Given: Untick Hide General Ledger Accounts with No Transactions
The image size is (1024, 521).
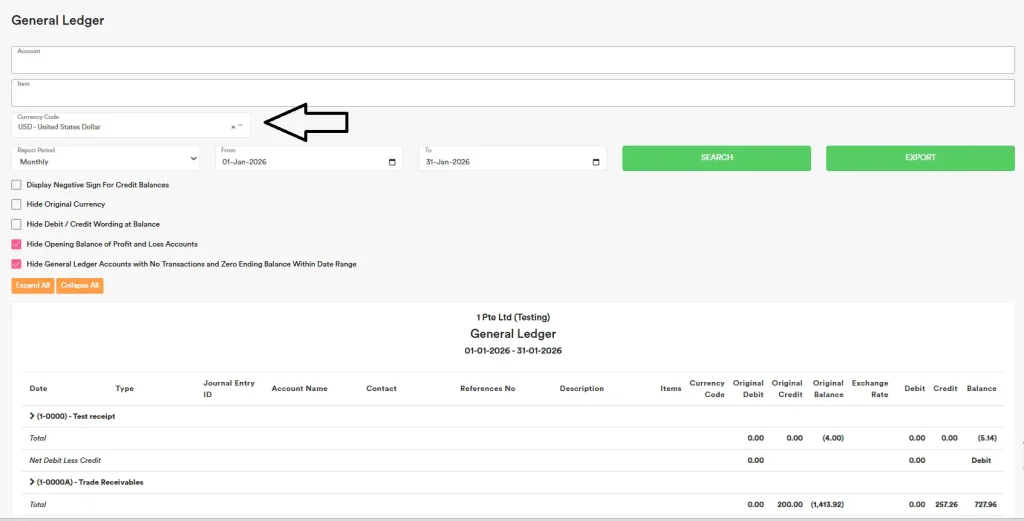Looking at the screenshot, I should point(16,264).
